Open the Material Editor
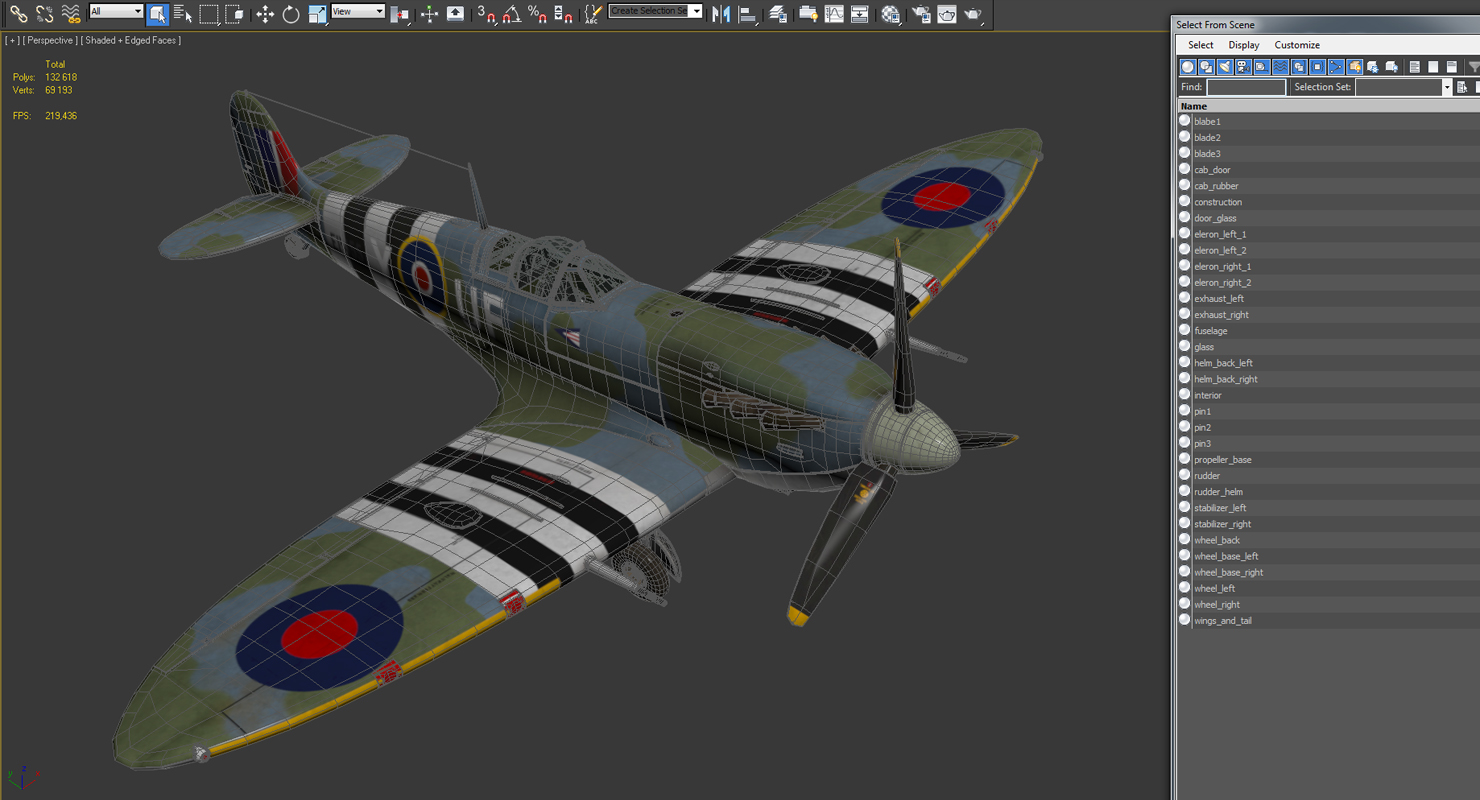This screenshot has width=1480, height=800. 890,14
